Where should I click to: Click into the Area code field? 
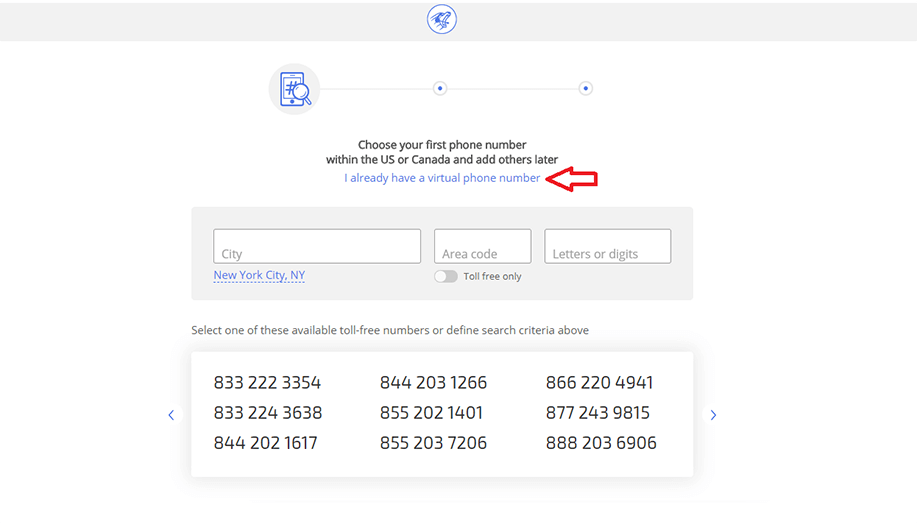pos(482,246)
